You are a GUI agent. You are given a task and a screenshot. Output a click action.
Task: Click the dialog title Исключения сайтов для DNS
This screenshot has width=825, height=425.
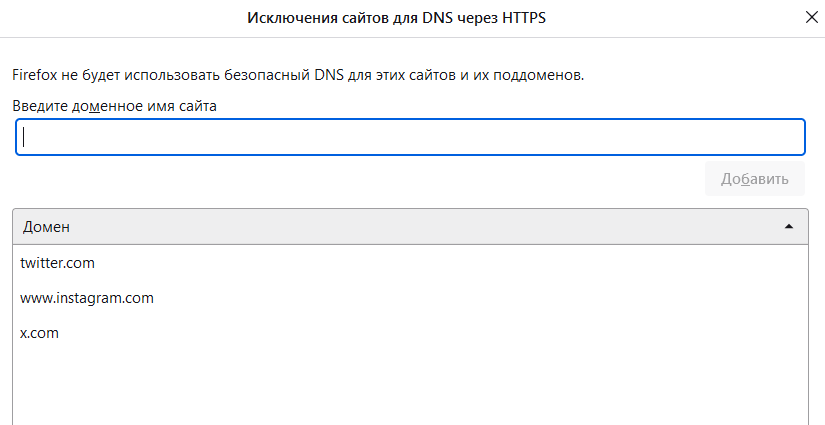pos(396,17)
